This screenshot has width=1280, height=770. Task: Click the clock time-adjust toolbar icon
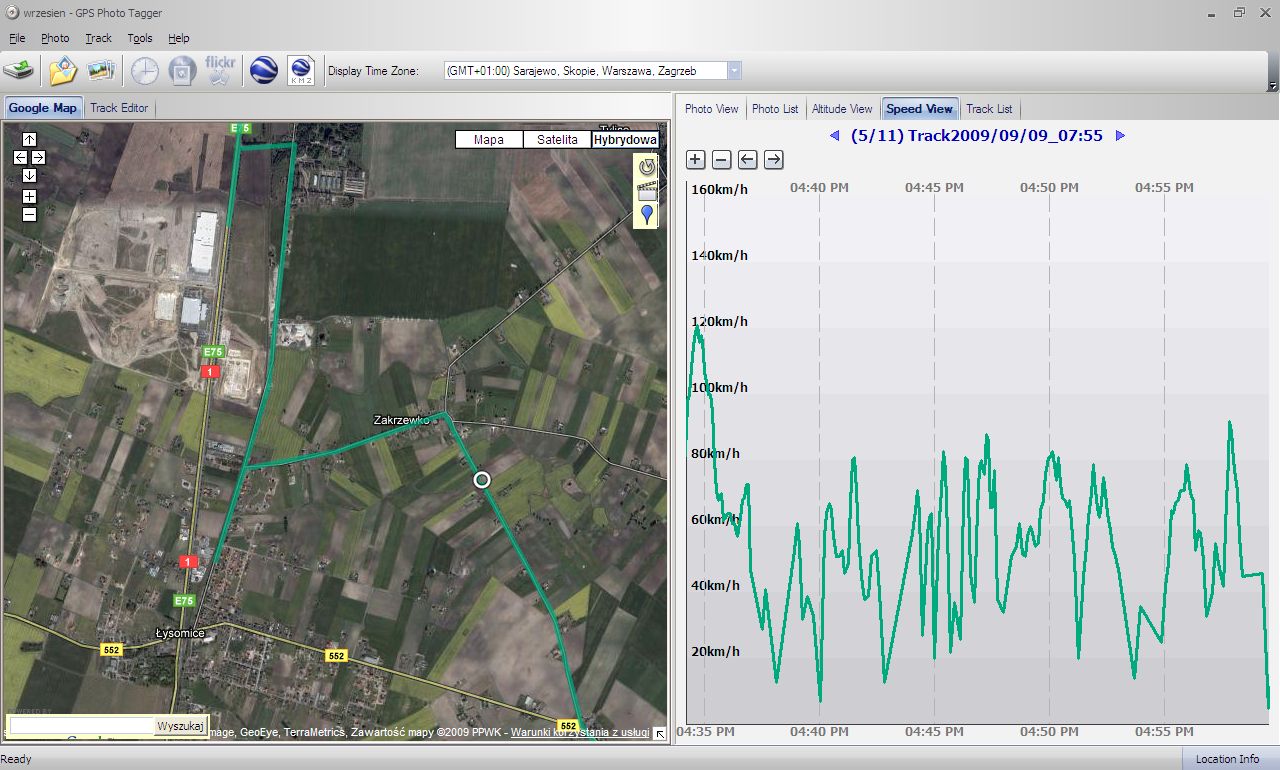coord(145,71)
